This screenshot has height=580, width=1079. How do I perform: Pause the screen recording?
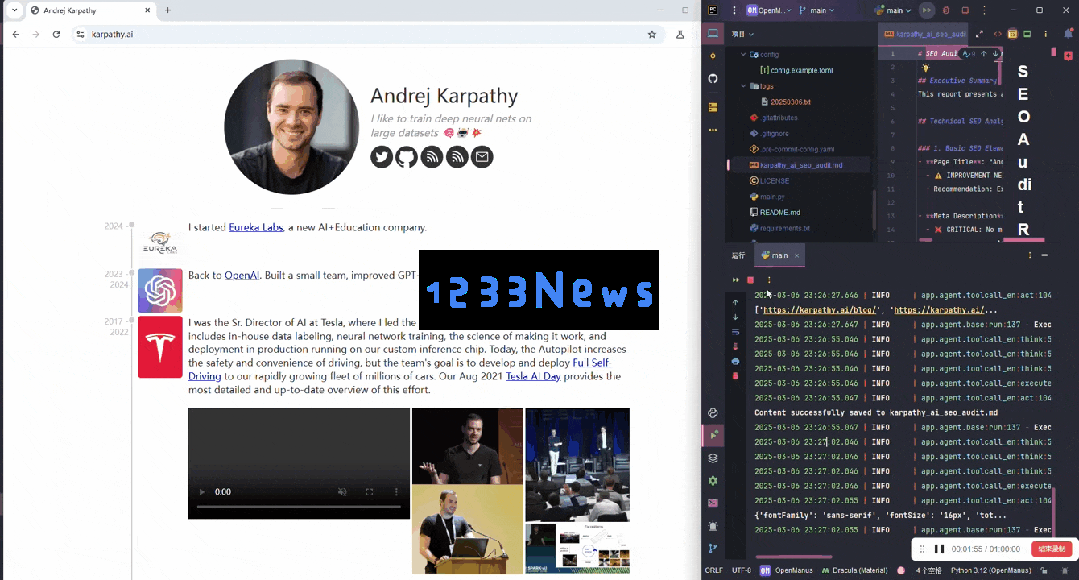click(x=939, y=549)
